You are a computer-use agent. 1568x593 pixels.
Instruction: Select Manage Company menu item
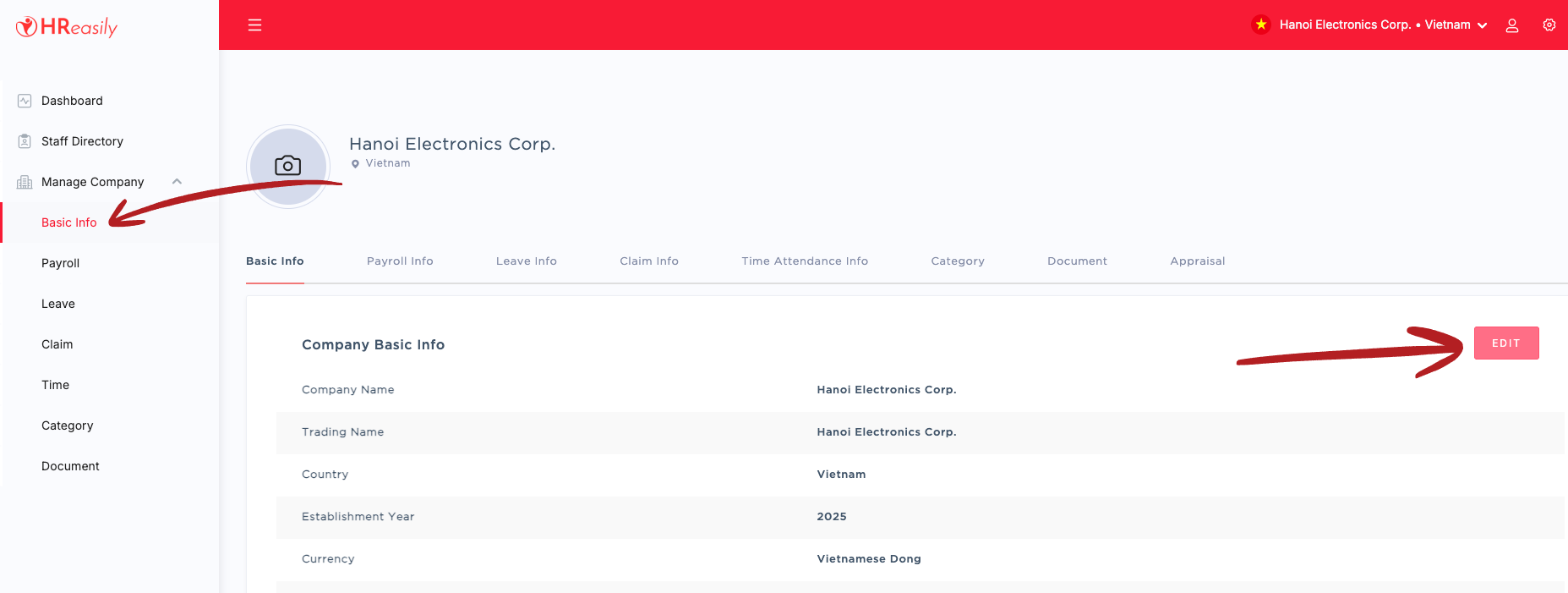[x=92, y=182]
